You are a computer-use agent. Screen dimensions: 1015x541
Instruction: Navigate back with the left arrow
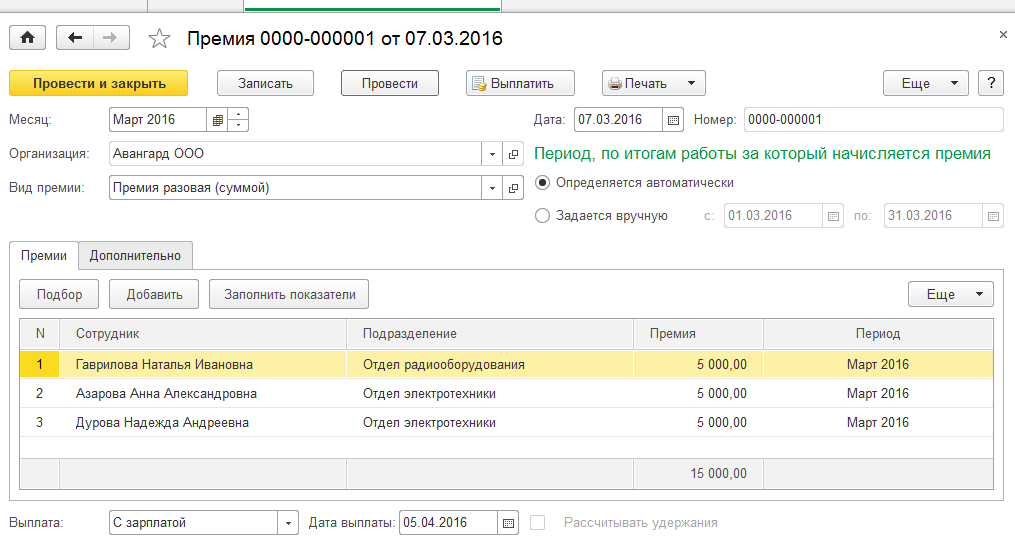coord(76,38)
